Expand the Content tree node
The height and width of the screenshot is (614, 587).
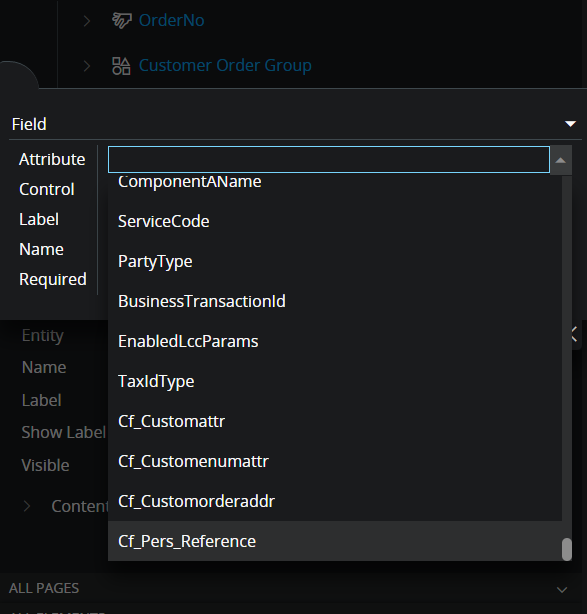(27, 506)
